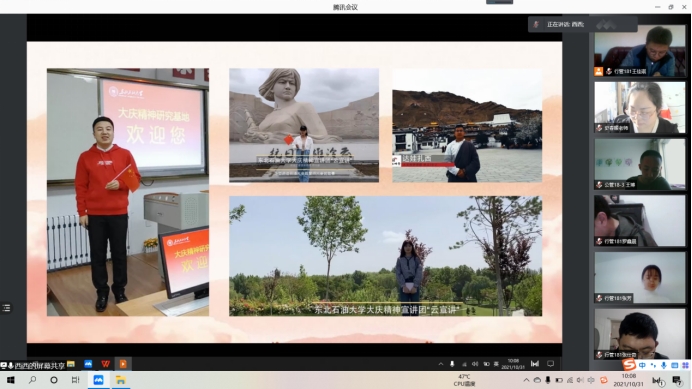The width and height of the screenshot is (692, 389).
Task: Click the Windows Start button
Action: [11, 380]
